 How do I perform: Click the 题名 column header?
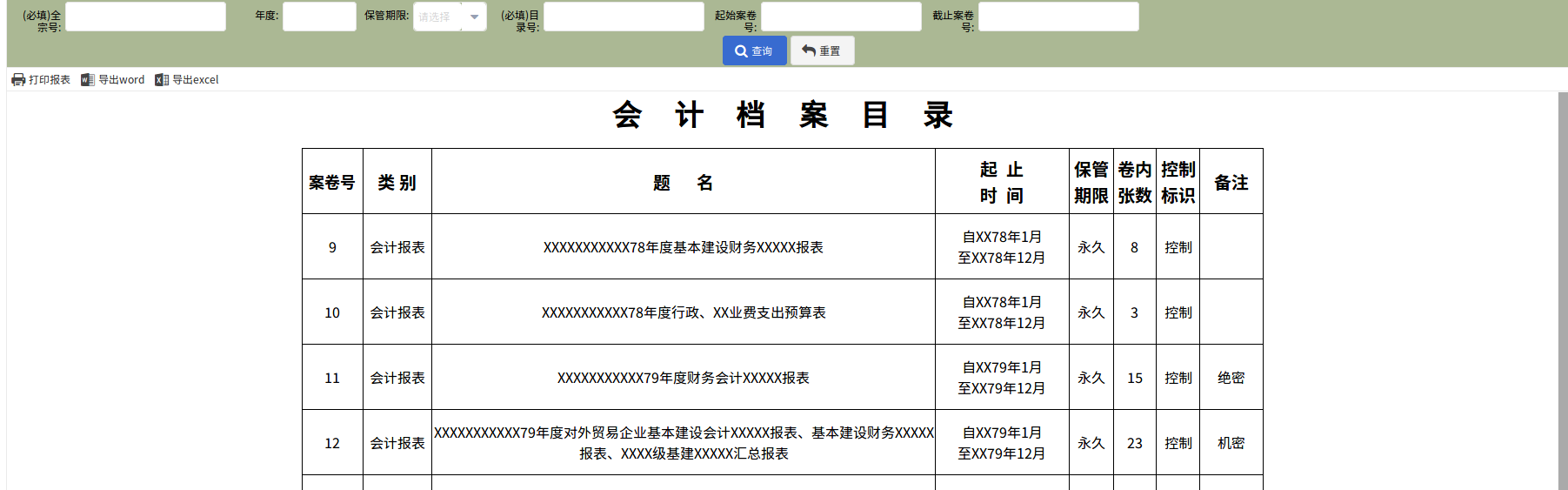[684, 182]
